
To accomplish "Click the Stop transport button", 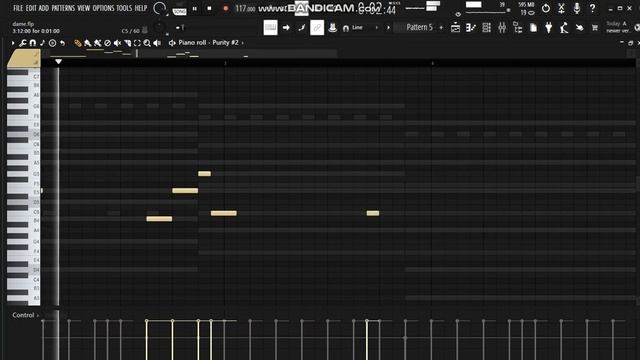I will click(x=209, y=8).
